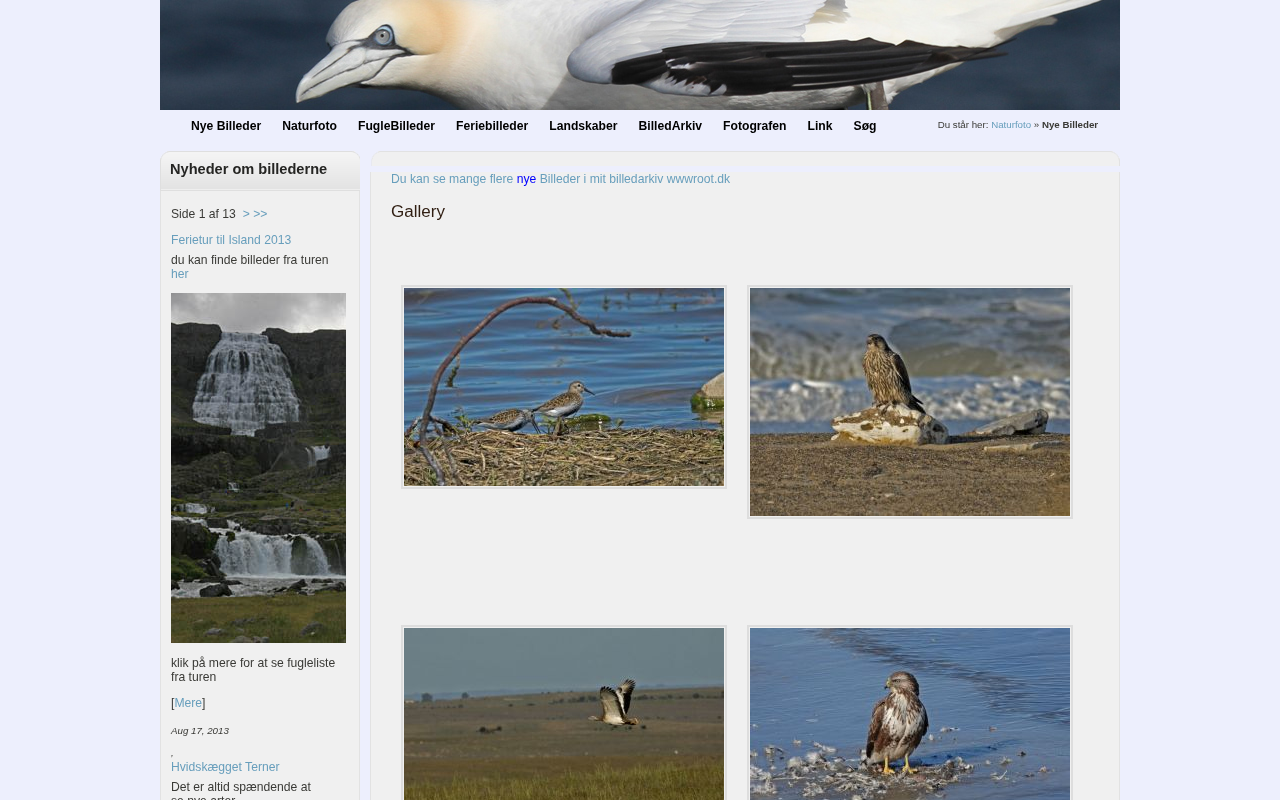
Task: Click the 'her' link for trip pictures
Action: tap(179, 274)
